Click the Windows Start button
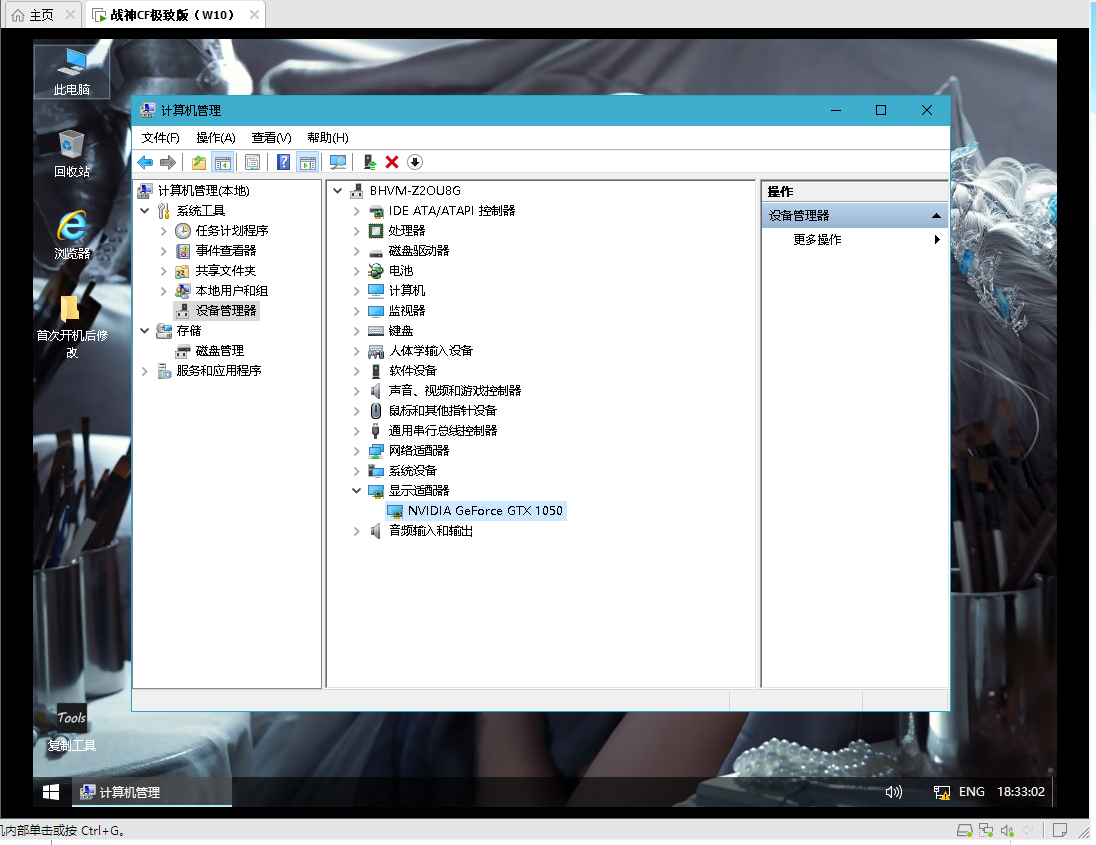The width and height of the screenshot is (1096, 845). point(50,792)
